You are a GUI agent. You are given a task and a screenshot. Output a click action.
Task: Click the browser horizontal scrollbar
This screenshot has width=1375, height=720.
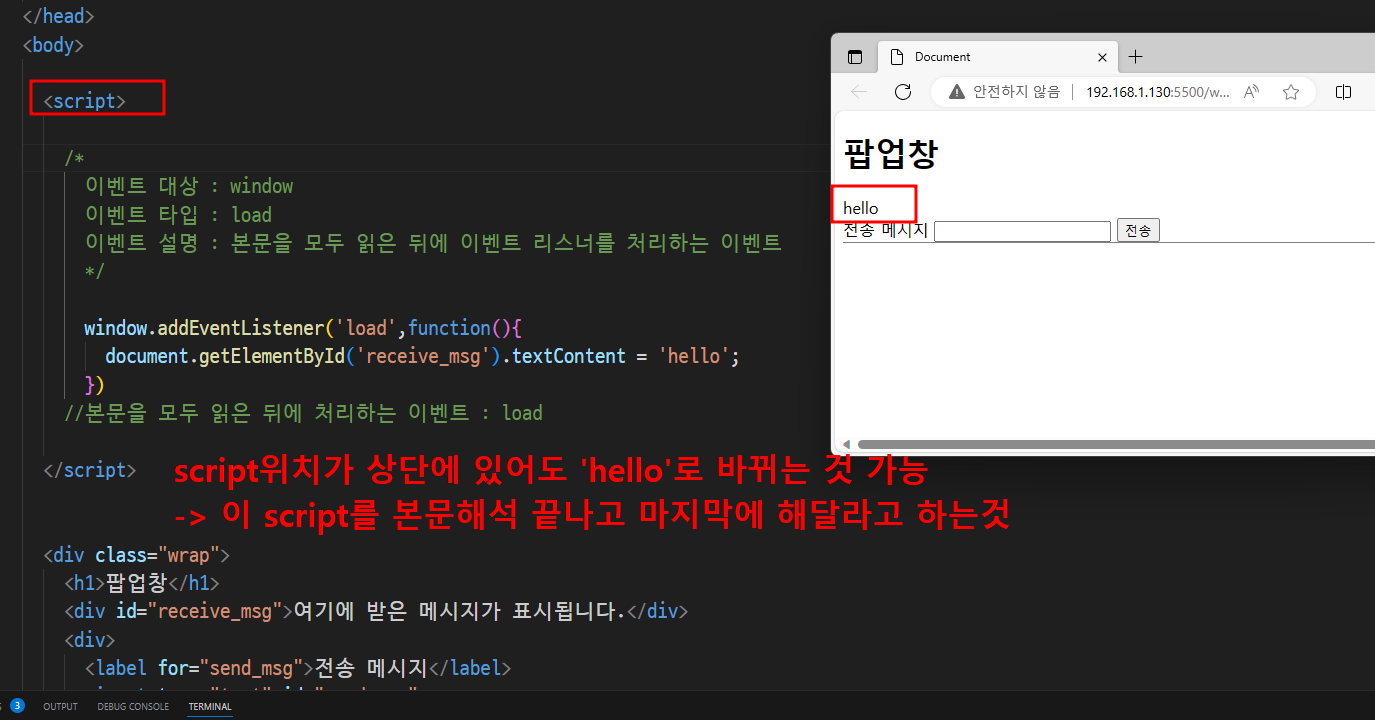1116,445
